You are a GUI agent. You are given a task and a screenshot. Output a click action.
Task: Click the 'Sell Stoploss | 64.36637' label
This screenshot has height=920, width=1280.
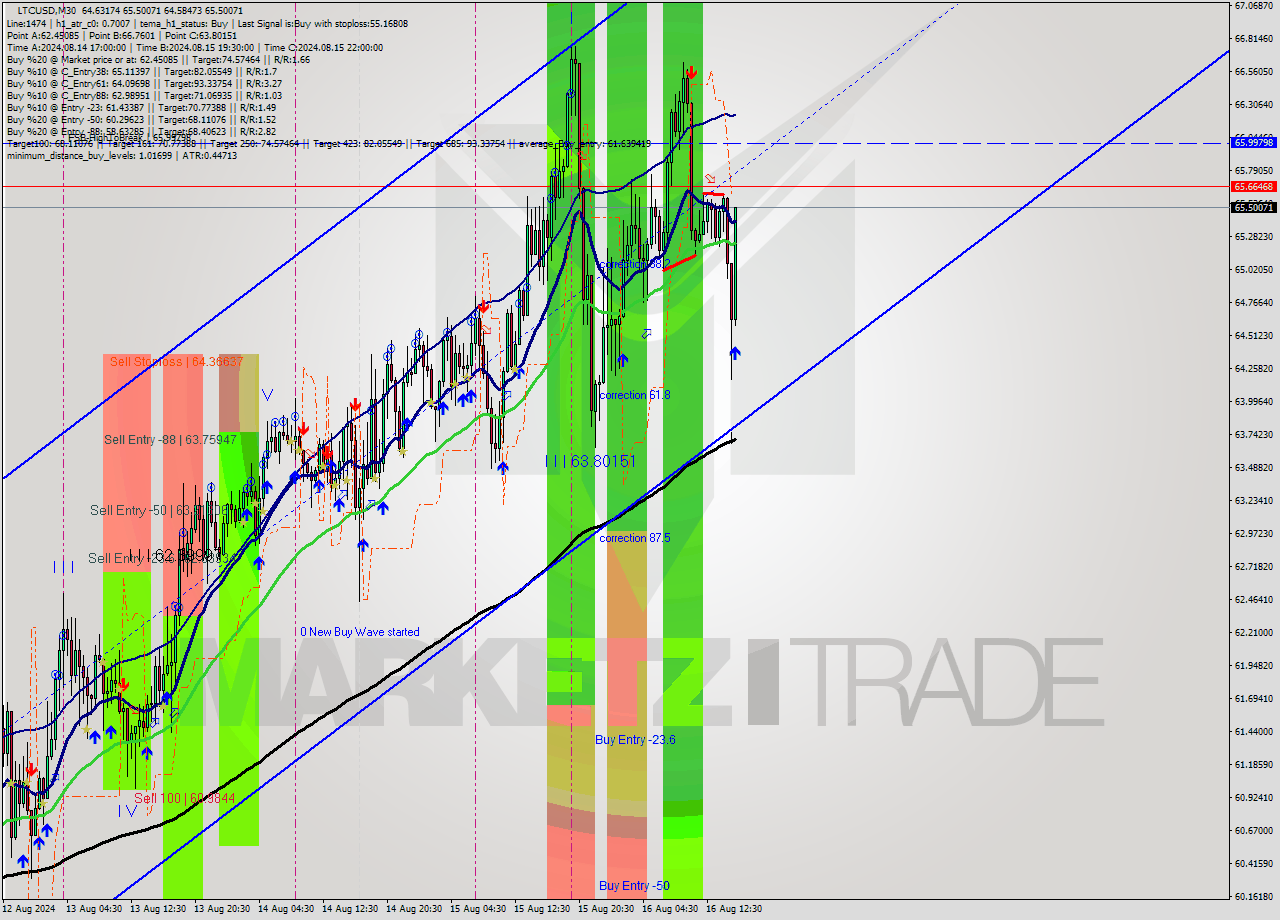point(176,362)
